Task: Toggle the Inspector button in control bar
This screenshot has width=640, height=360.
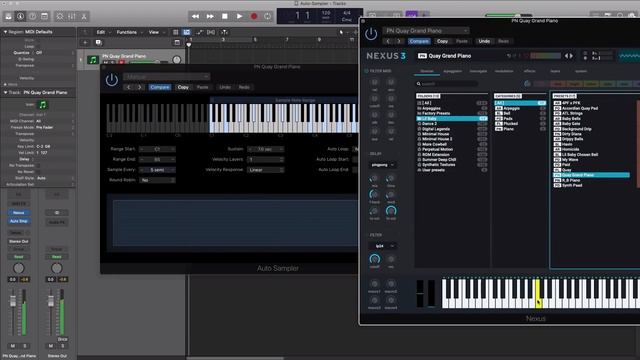Action: pyautogui.click(x=20, y=16)
